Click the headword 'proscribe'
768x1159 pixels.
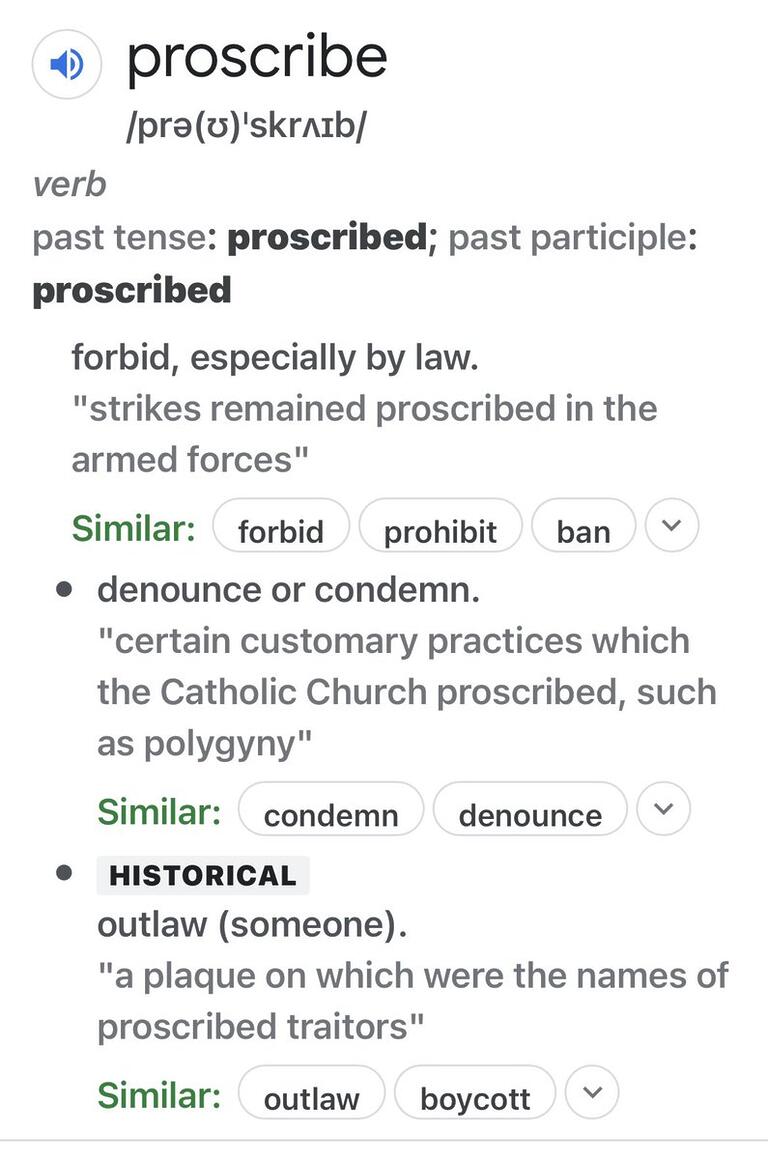tap(257, 58)
